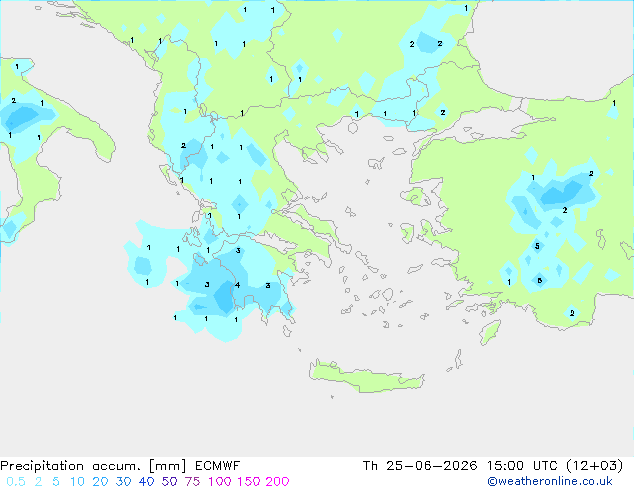Screen dimensions: 634x490
Task: Click the "ECMWF" model label
Action: click(x=218, y=466)
